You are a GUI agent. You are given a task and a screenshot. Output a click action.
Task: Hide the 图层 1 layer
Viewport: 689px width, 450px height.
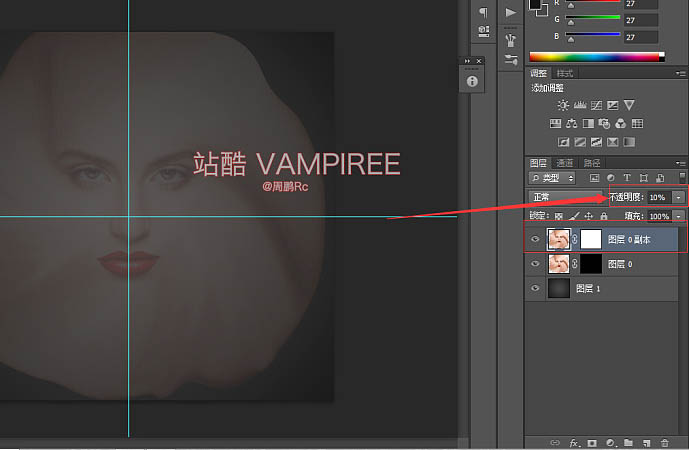[535, 288]
